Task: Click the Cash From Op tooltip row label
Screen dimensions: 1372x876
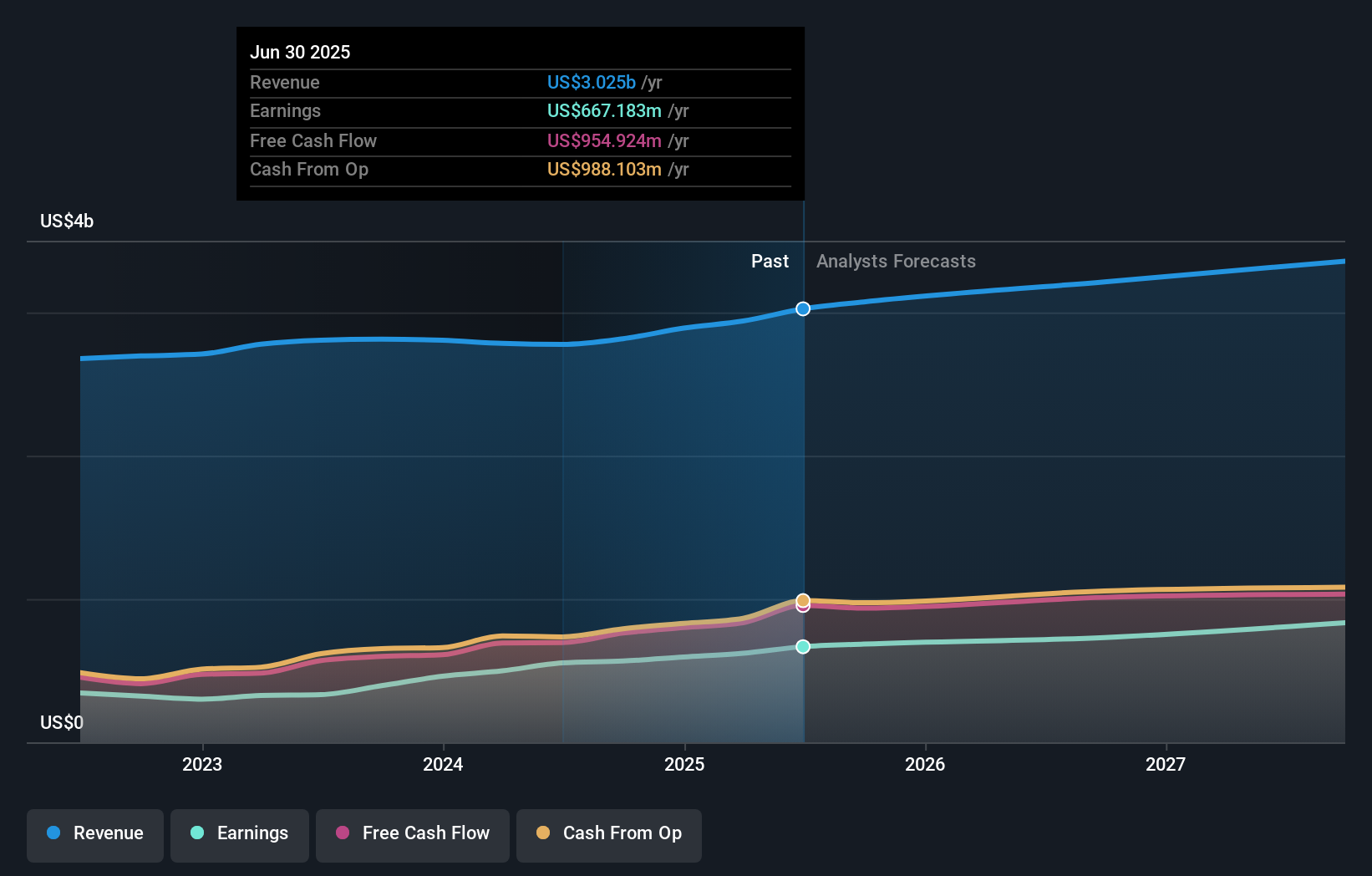Action: point(309,170)
